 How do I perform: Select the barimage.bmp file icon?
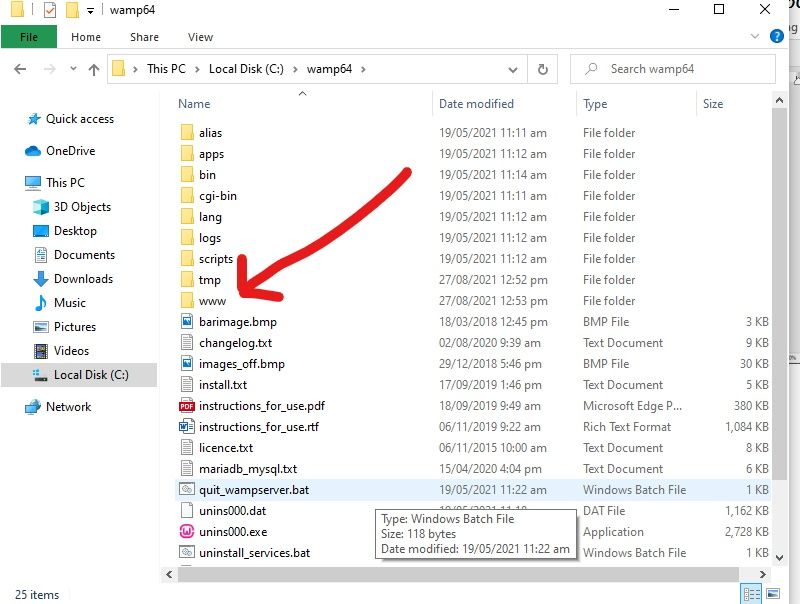pyautogui.click(x=186, y=322)
